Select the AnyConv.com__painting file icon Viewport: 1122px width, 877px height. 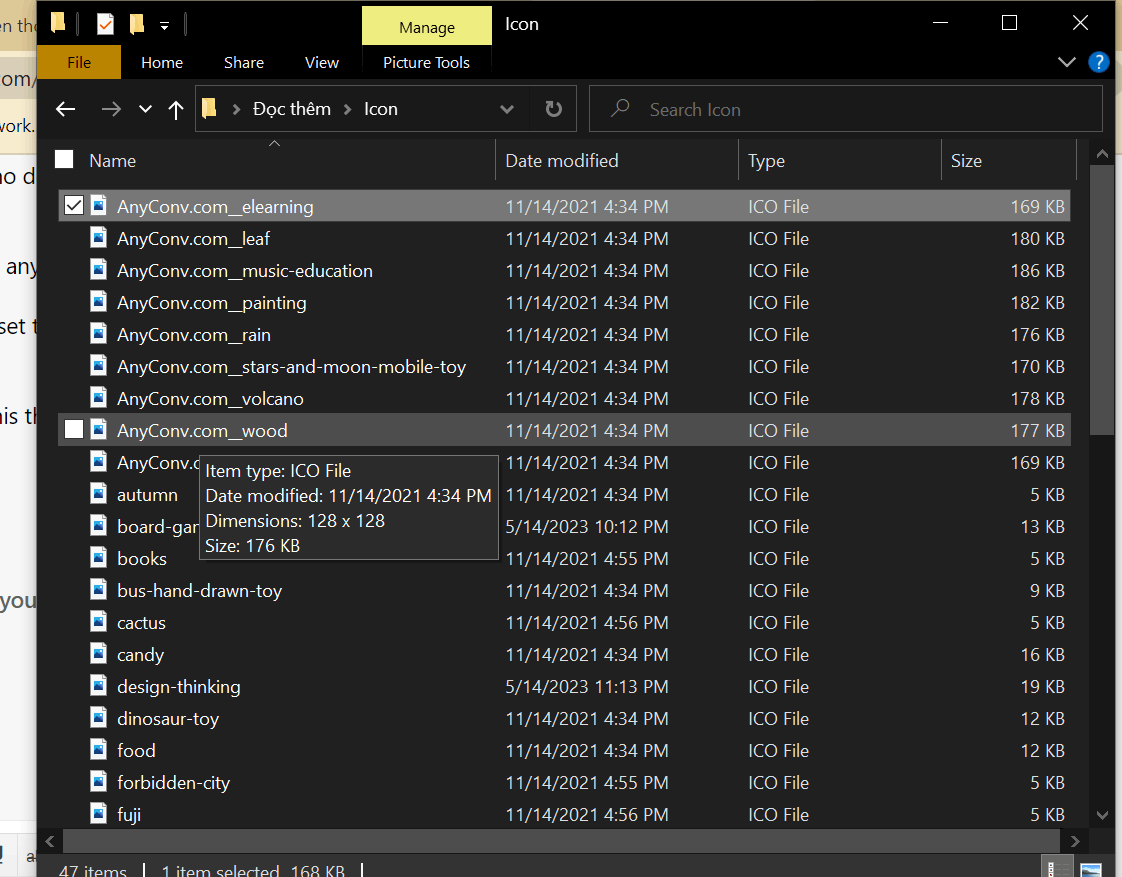click(99, 303)
